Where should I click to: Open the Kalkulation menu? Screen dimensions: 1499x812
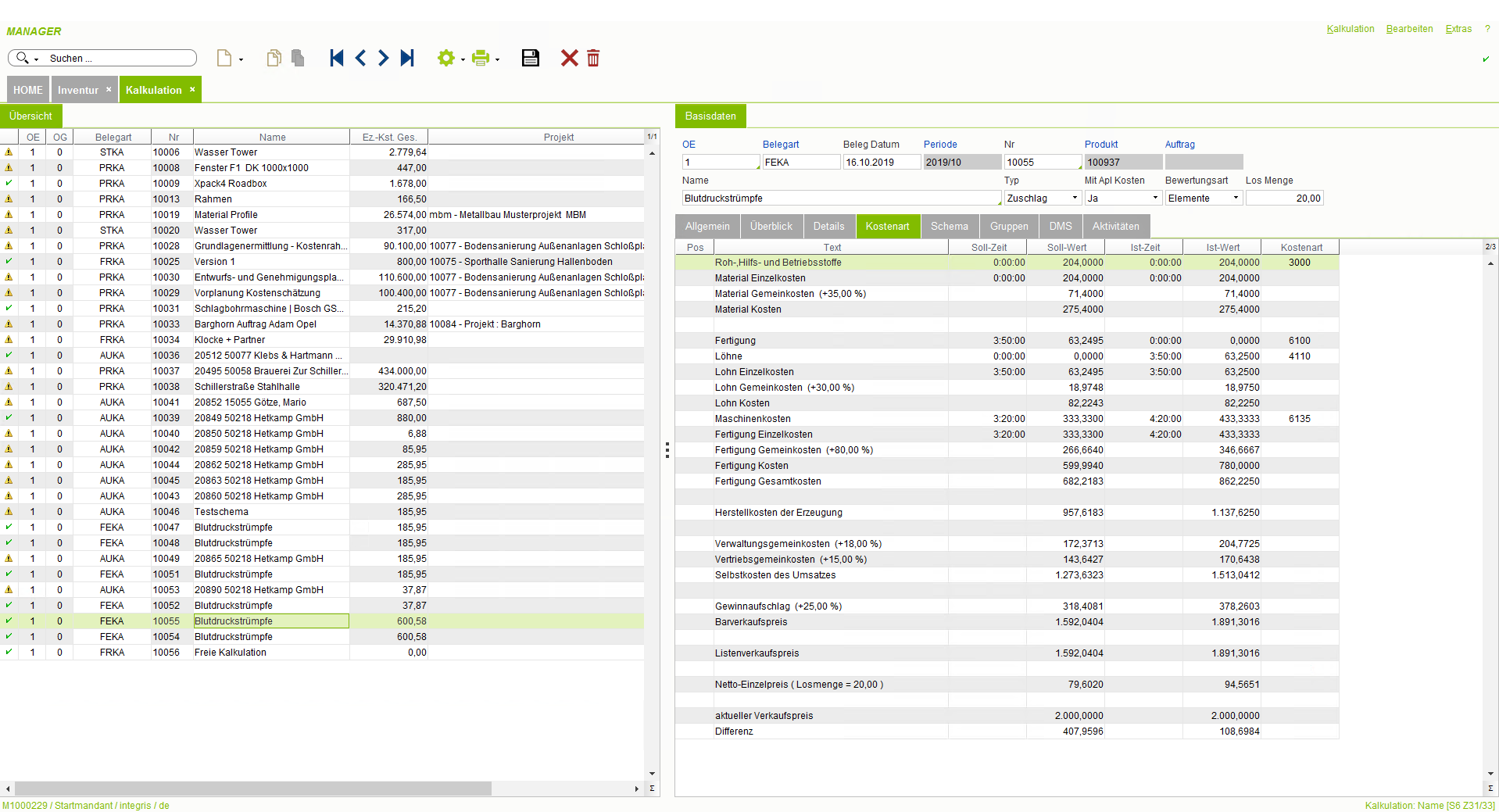click(x=1350, y=29)
